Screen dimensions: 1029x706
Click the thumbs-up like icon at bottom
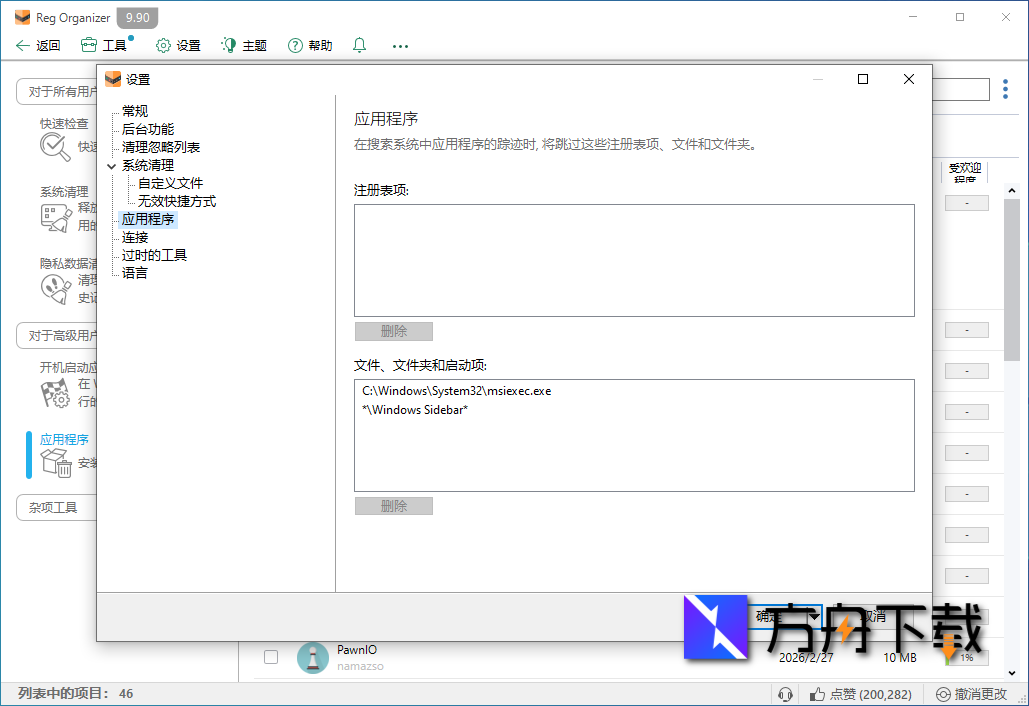click(x=817, y=693)
